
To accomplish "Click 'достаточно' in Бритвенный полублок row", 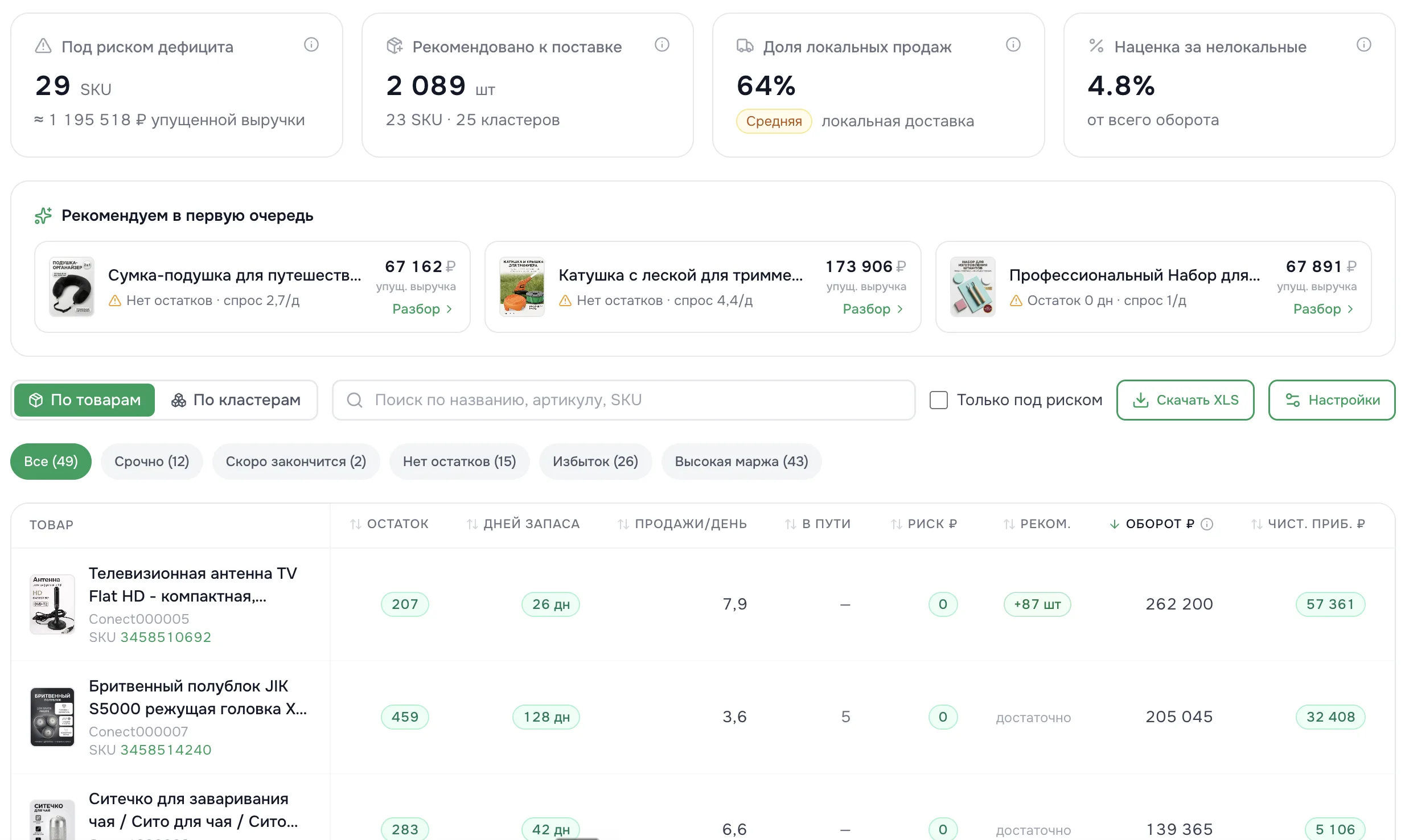I will click(x=1033, y=718).
